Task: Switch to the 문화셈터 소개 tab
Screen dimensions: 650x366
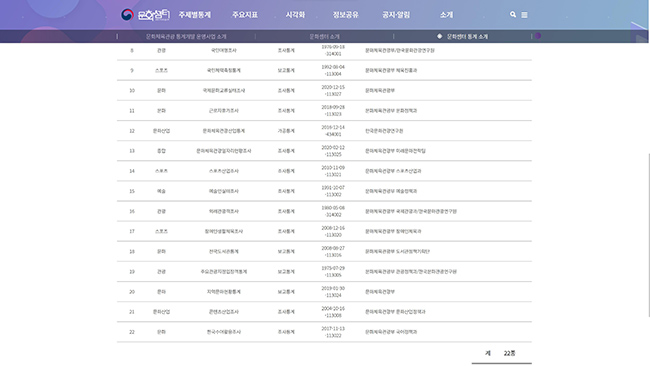Action: [x=324, y=36]
